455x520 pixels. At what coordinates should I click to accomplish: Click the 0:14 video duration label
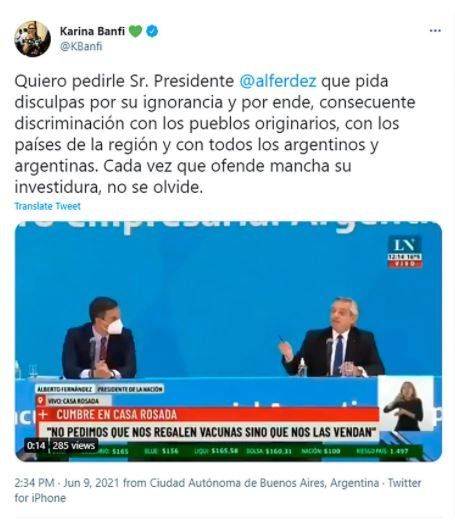click(36, 446)
